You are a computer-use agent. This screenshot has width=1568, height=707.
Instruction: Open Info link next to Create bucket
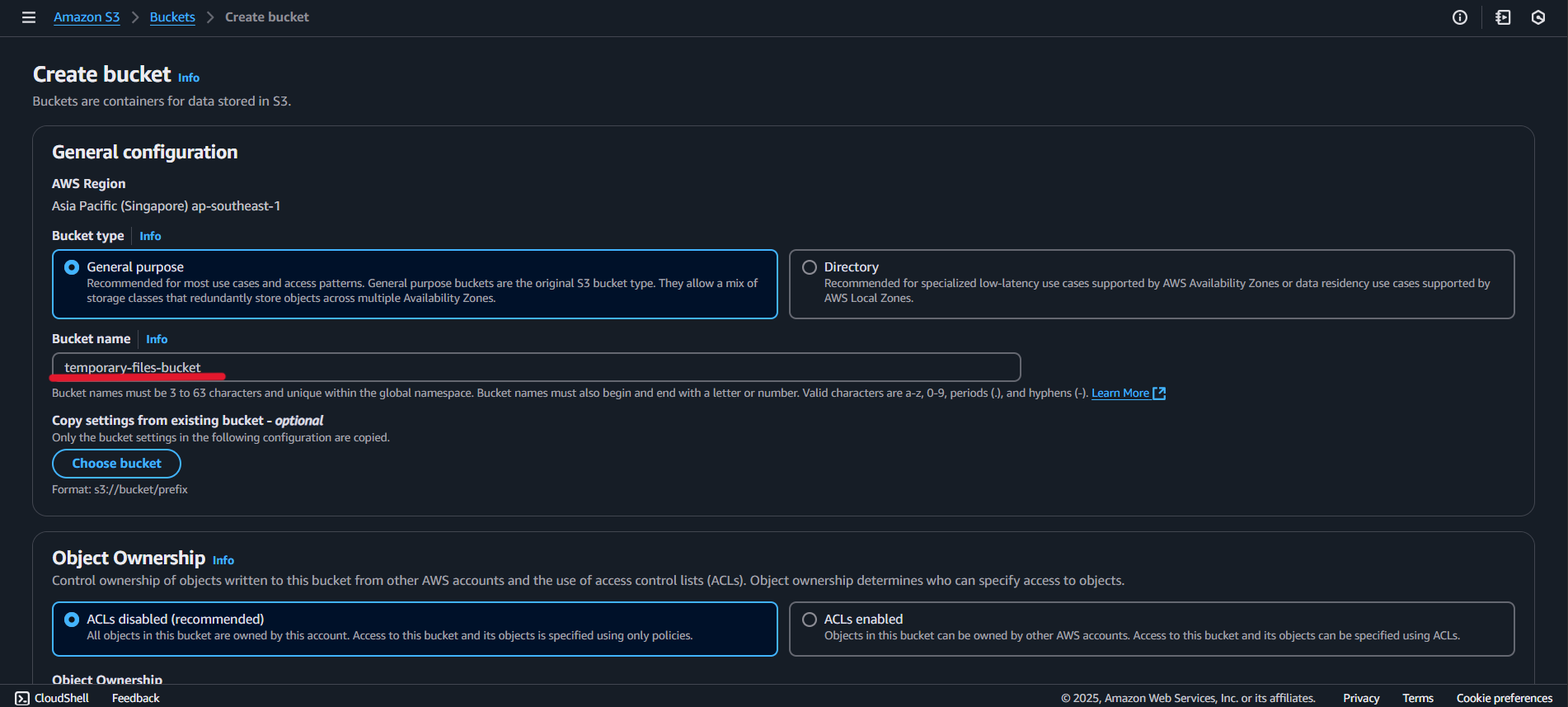tap(189, 78)
